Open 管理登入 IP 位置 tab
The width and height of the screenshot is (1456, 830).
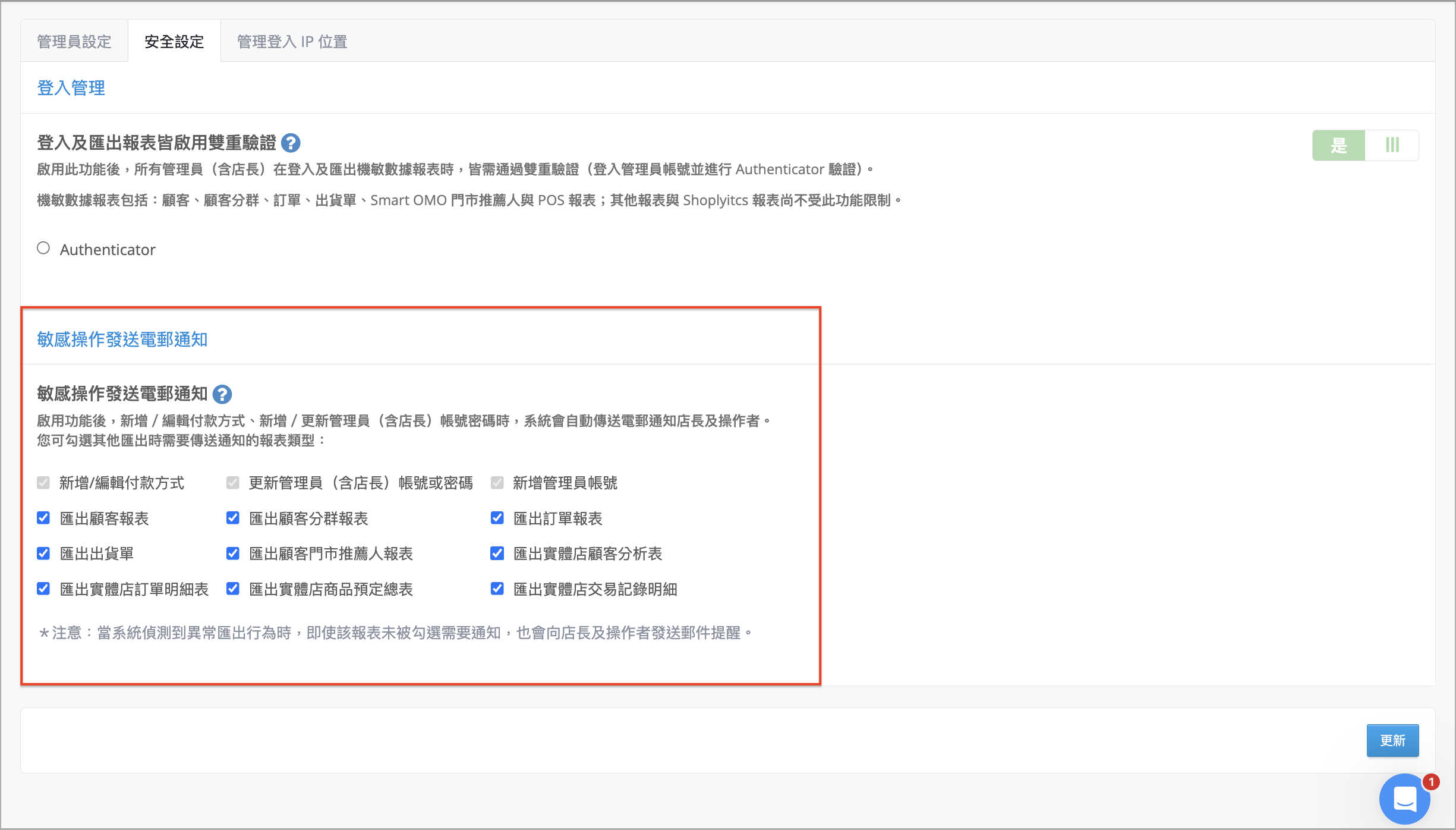(292, 42)
